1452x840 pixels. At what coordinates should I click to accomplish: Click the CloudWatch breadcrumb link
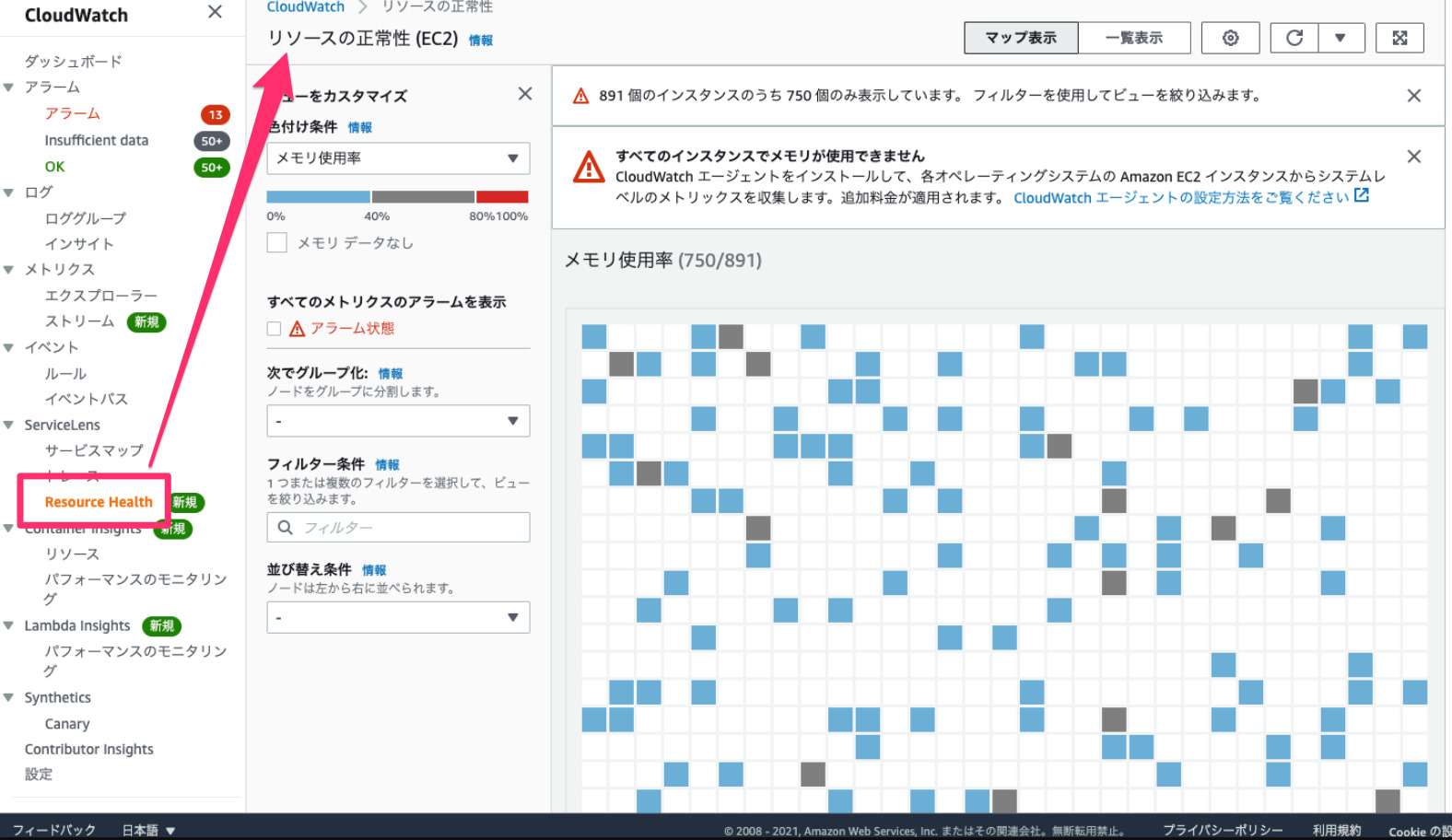(306, 6)
